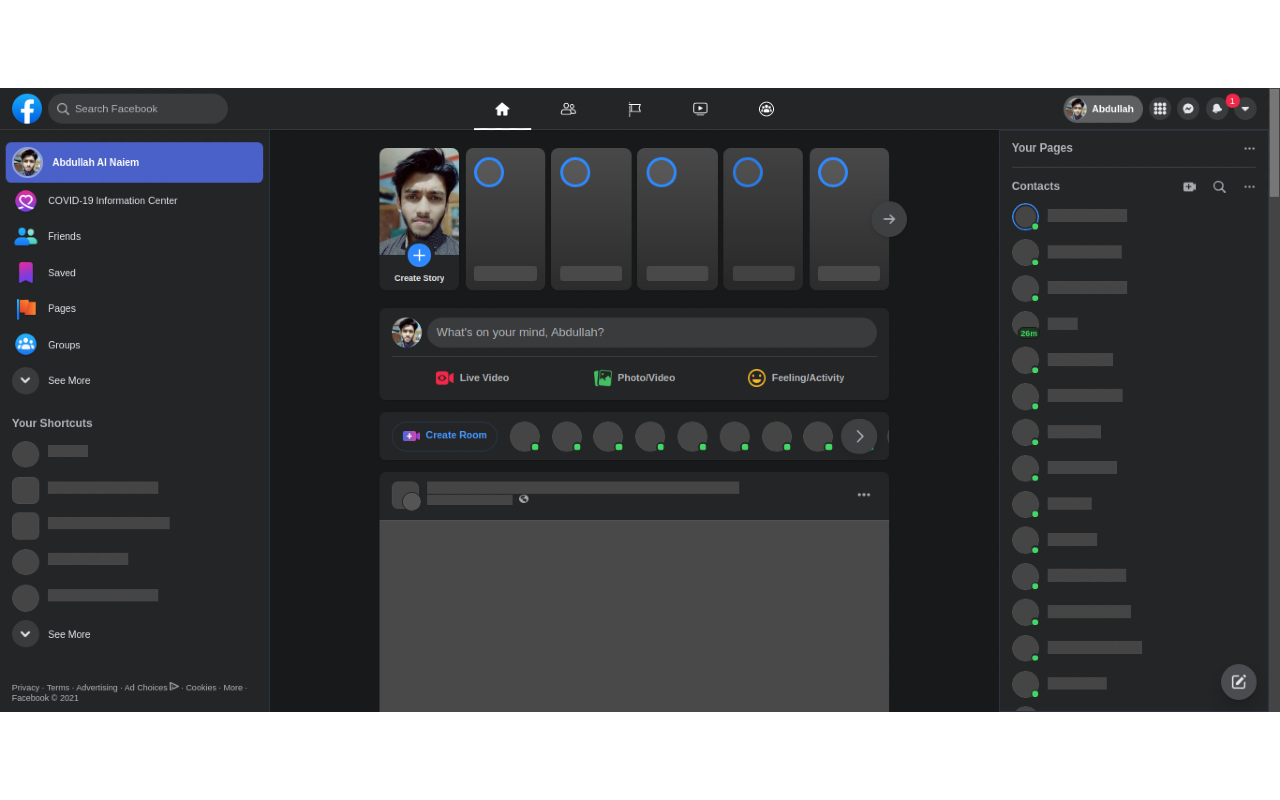Viewport: 1280px width, 800px height.
Task: Click the What's on your mind field
Action: point(651,333)
